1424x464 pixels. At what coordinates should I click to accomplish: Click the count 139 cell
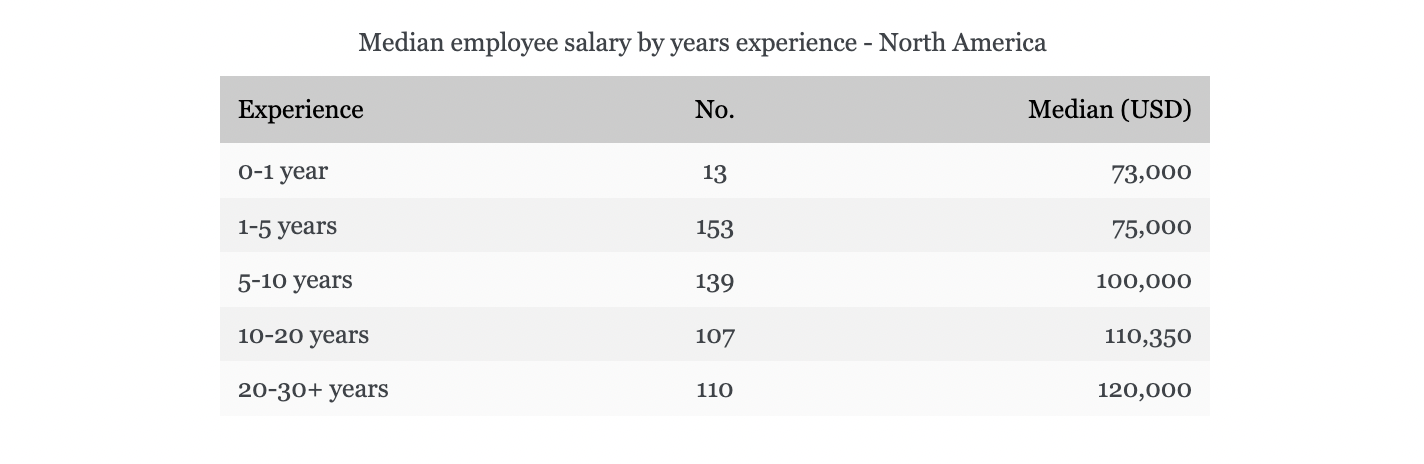714,281
